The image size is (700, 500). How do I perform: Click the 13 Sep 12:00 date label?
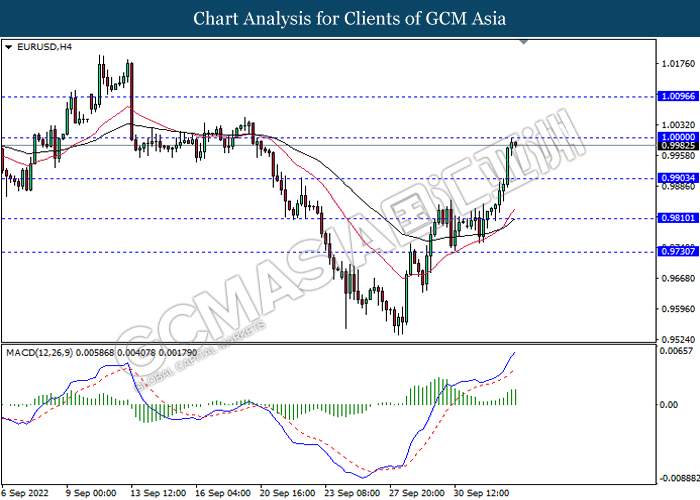158,493
